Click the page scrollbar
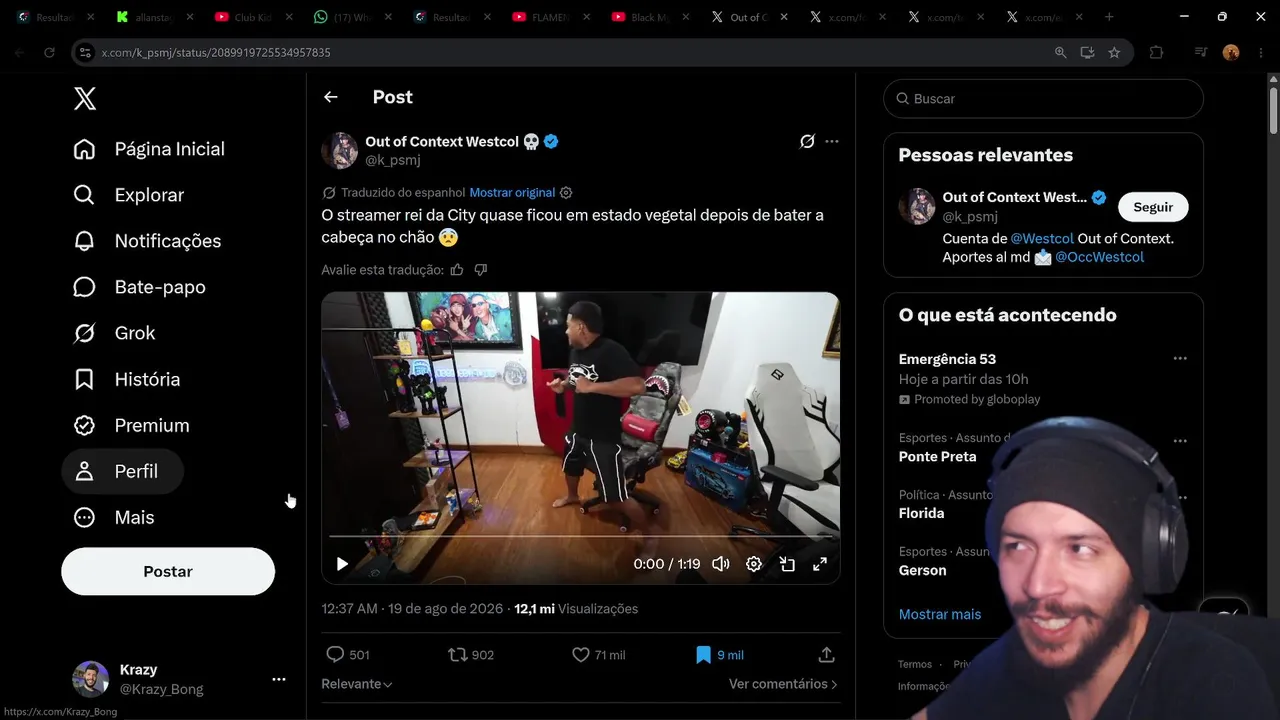The height and width of the screenshot is (720, 1280). pyautogui.click(x=1273, y=110)
